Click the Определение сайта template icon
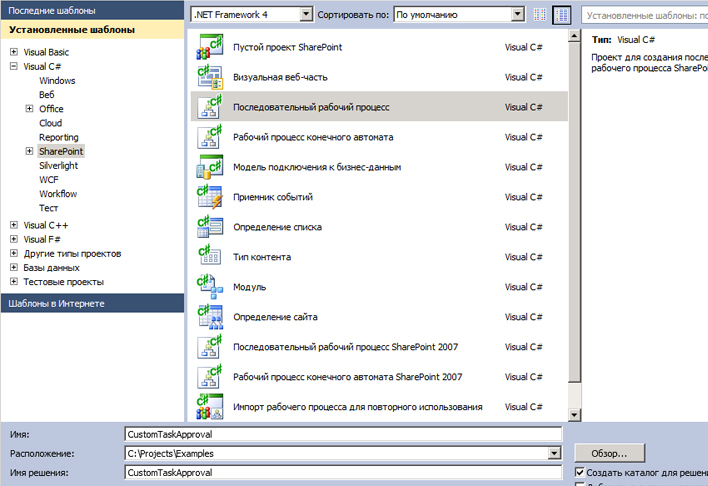The height and width of the screenshot is (486, 708). pyautogui.click(x=210, y=317)
